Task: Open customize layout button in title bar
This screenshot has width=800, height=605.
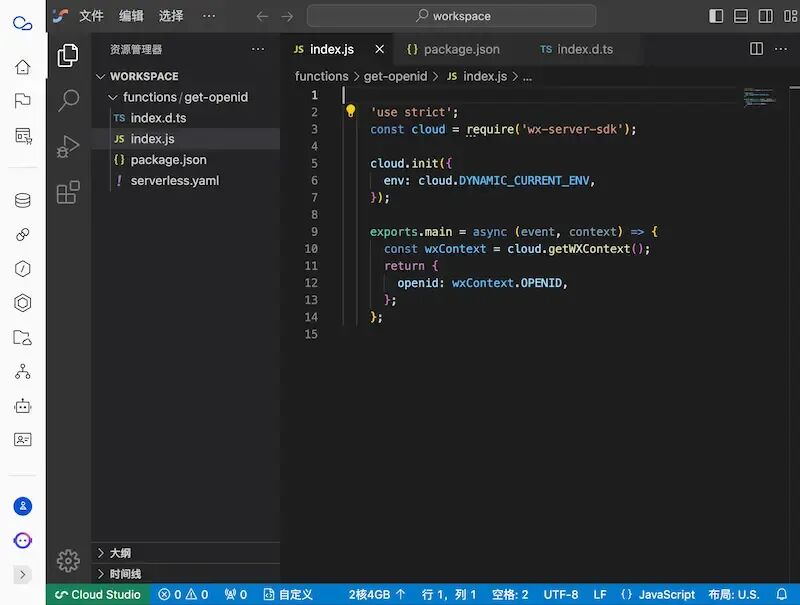Action: pyautogui.click(x=790, y=16)
